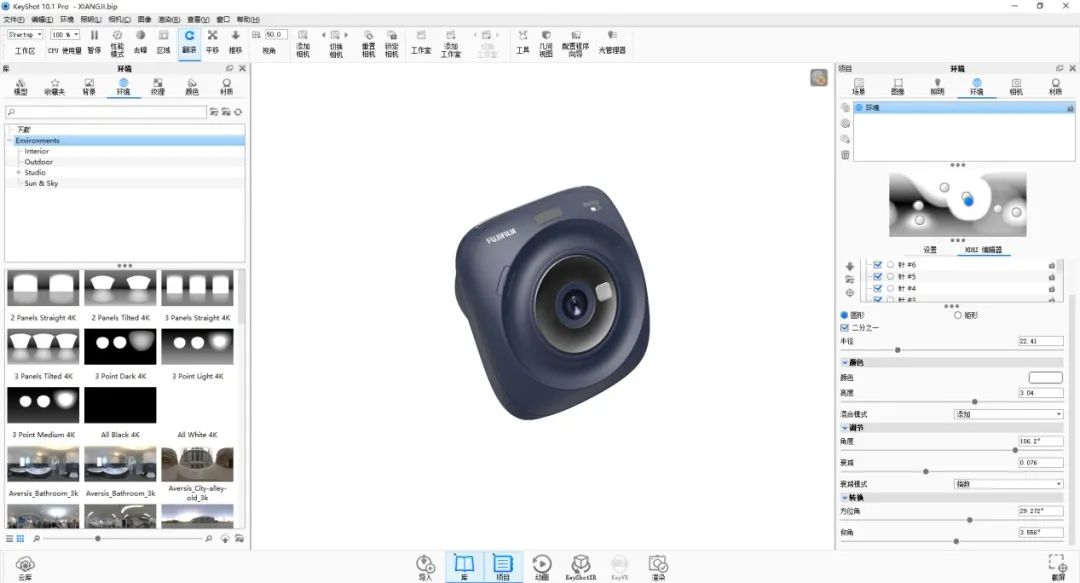The width and height of the screenshot is (1080, 583).
Task: Select the 推移 dolly camera tool
Action: (x=236, y=36)
